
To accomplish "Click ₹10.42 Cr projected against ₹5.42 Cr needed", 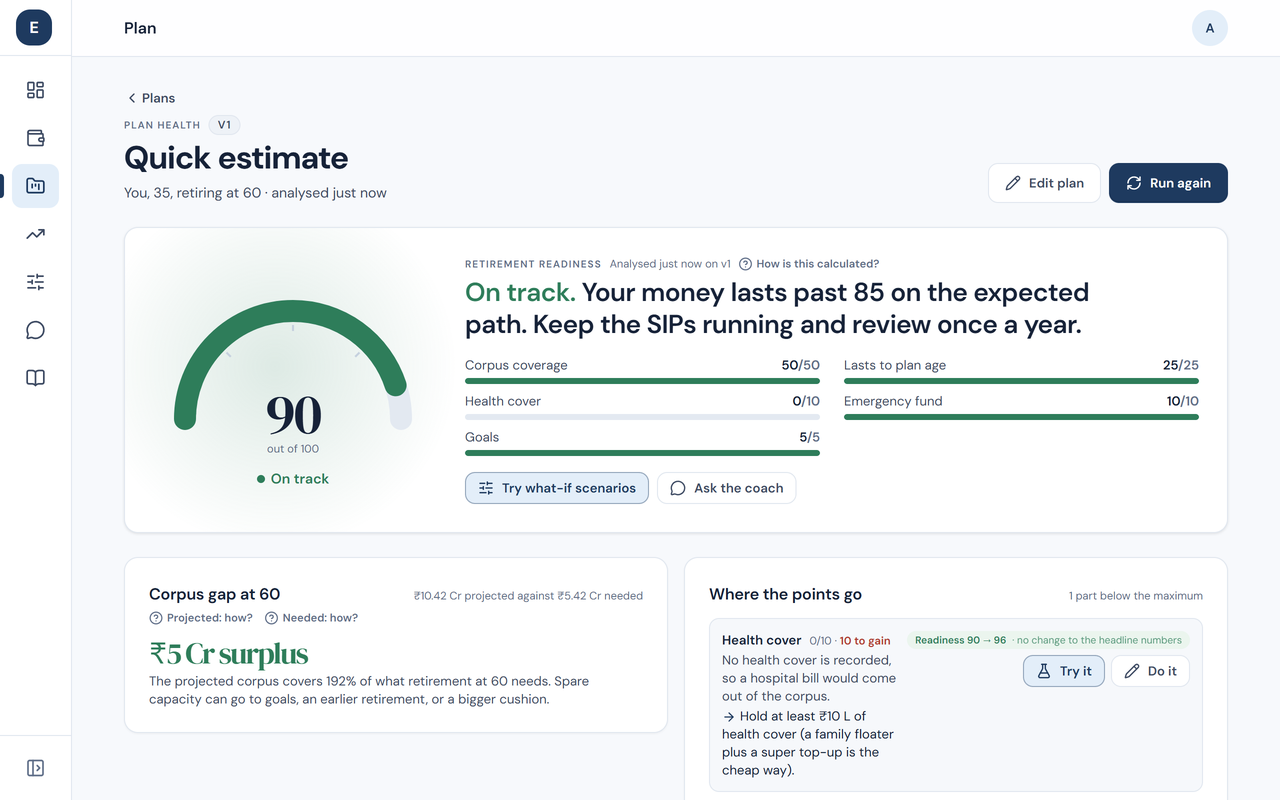I will tap(528, 596).
